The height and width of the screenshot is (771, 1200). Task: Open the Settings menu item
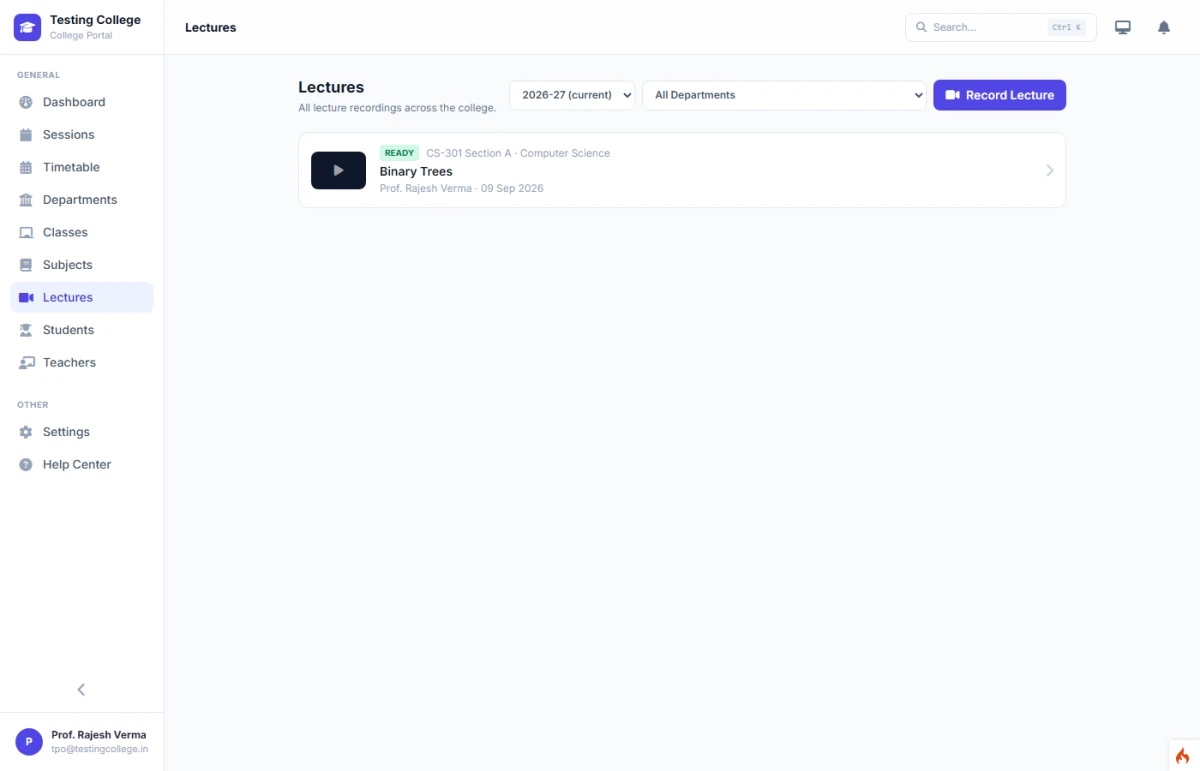point(82,432)
